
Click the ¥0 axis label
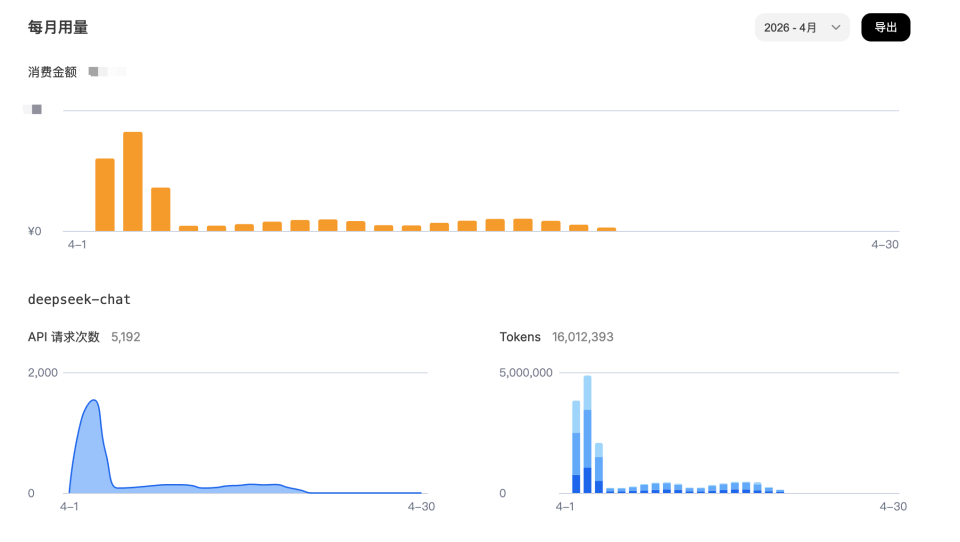coord(33,231)
